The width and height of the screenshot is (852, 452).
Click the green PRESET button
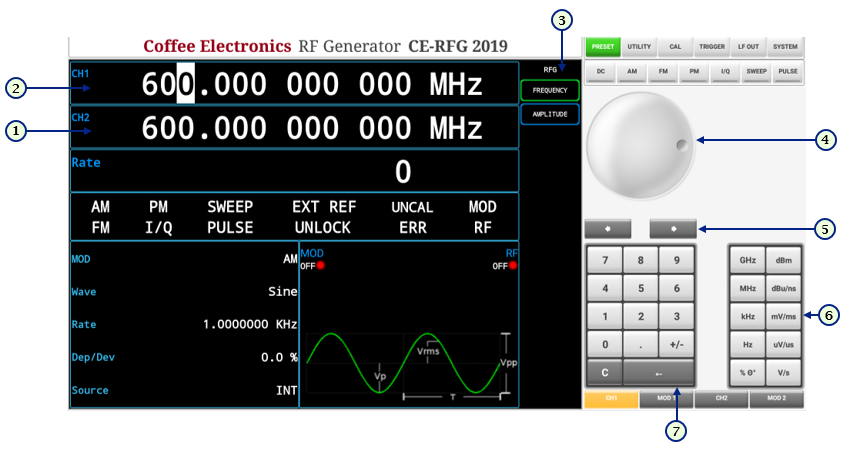point(602,46)
